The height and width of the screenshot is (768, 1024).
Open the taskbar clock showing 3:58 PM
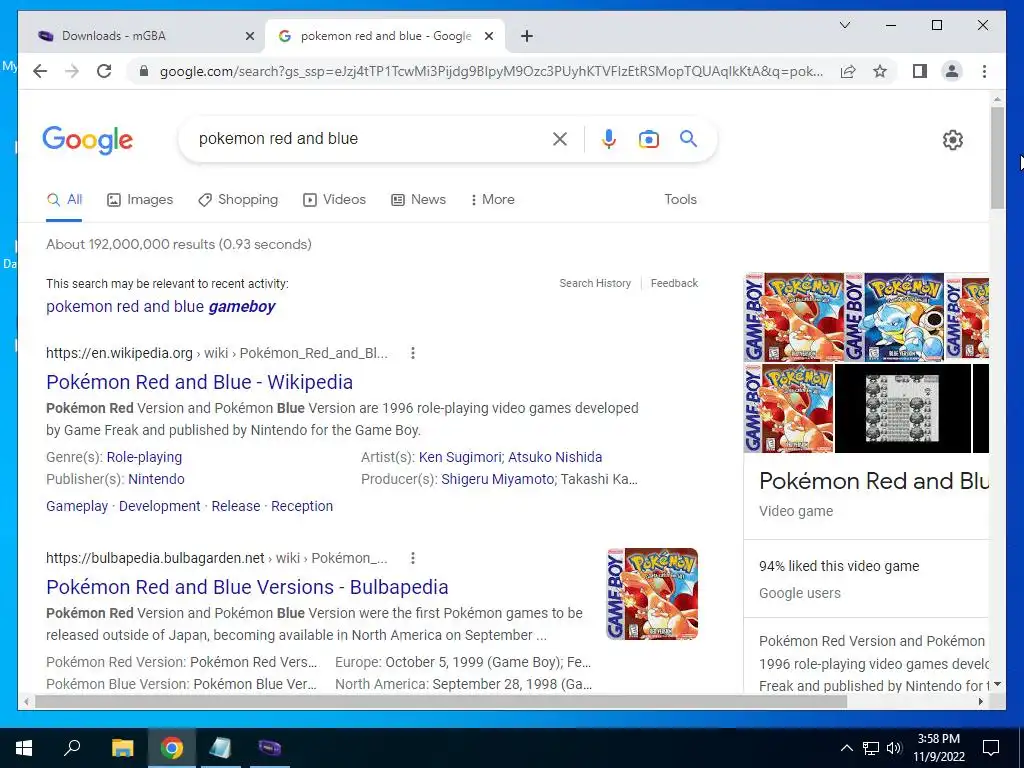tap(938, 748)
